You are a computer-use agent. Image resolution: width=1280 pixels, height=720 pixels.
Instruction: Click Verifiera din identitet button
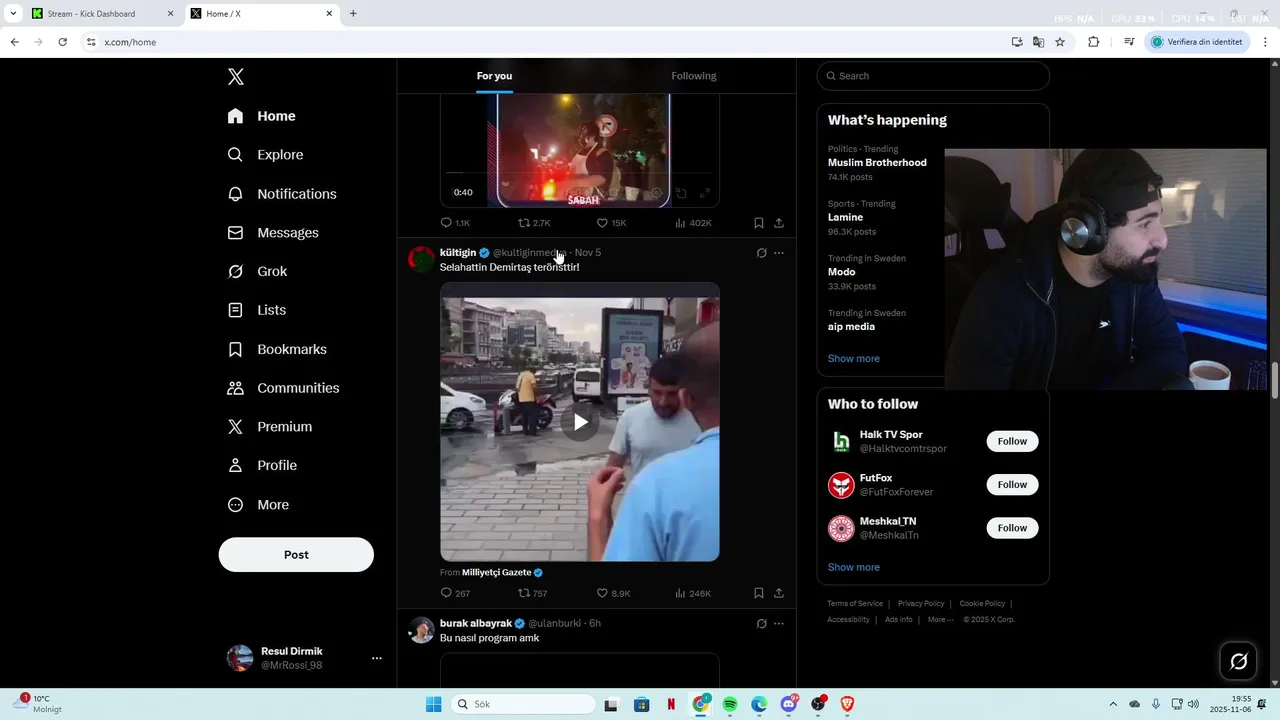[x=1197, y=42]
